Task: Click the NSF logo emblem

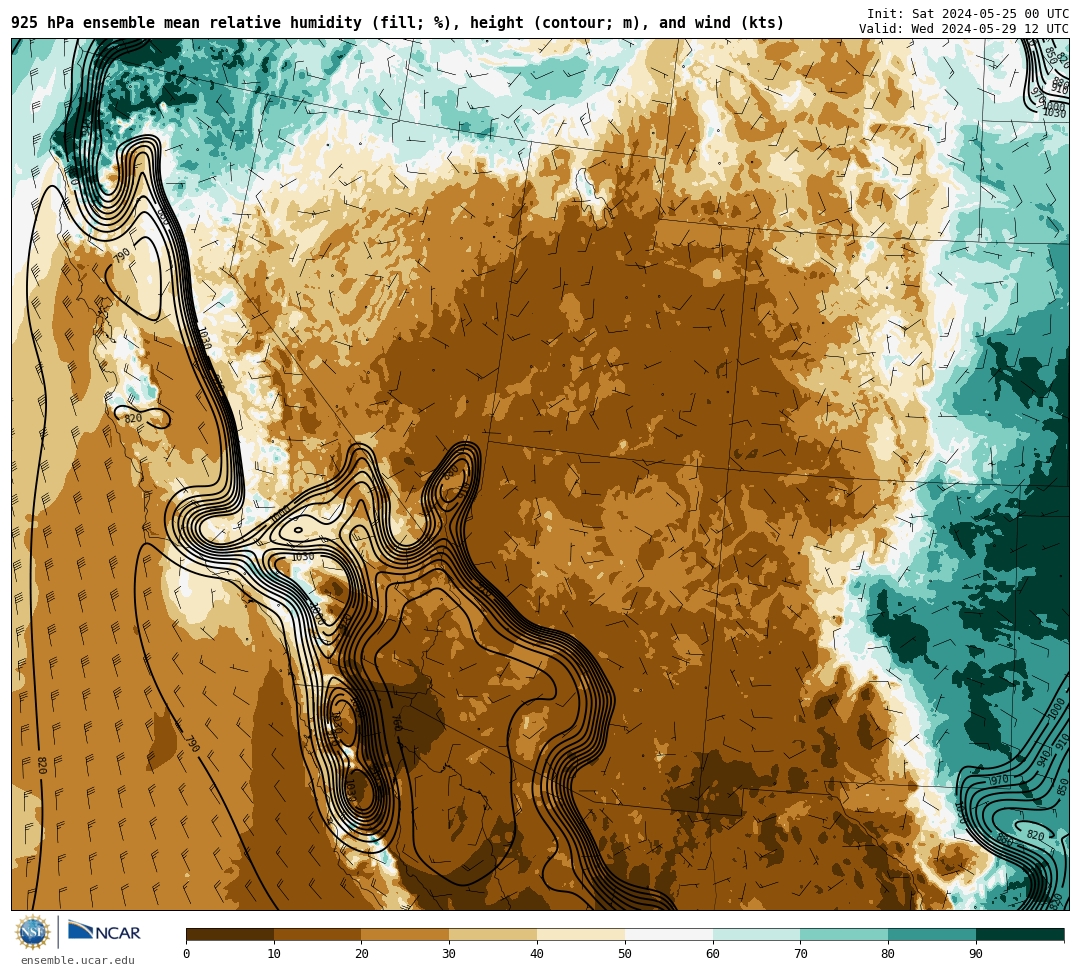Action: coord(32,932)
